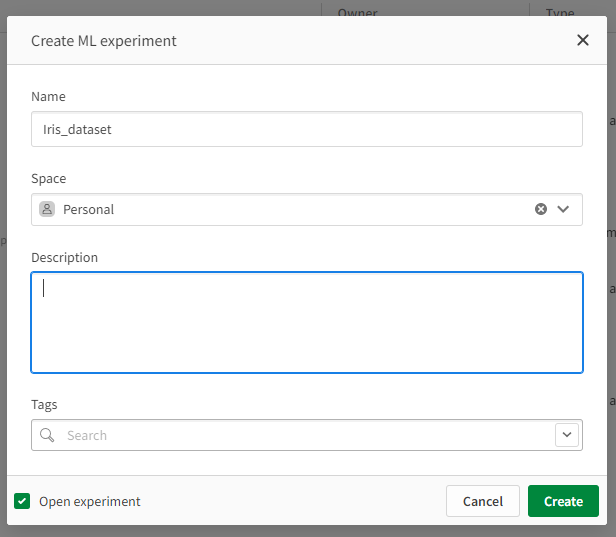Screen dimensions: 616x537
Task: Click the Personal space person icon
Action: click(47, 209)
